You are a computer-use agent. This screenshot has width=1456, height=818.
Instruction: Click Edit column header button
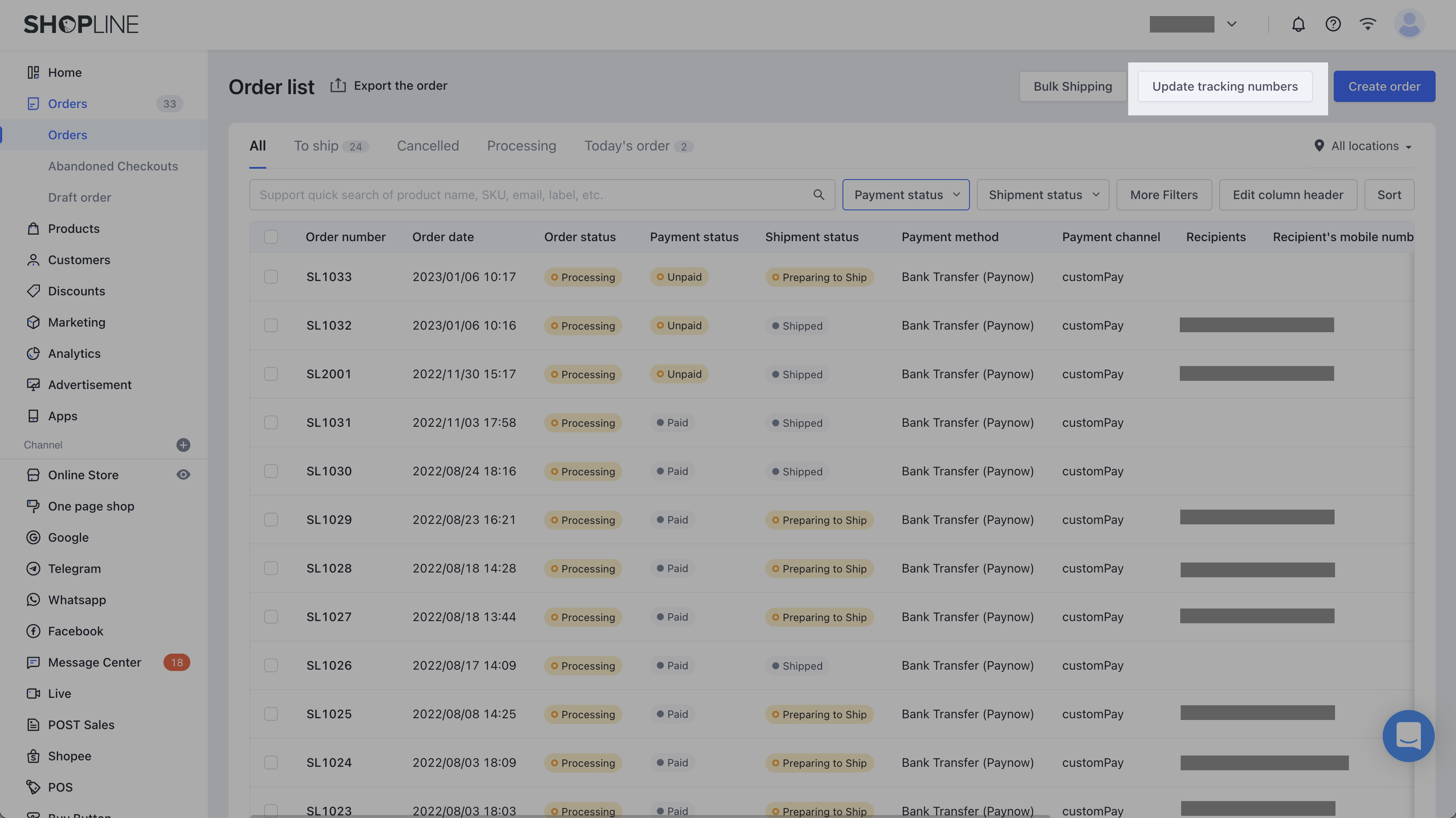[1288, 194]
